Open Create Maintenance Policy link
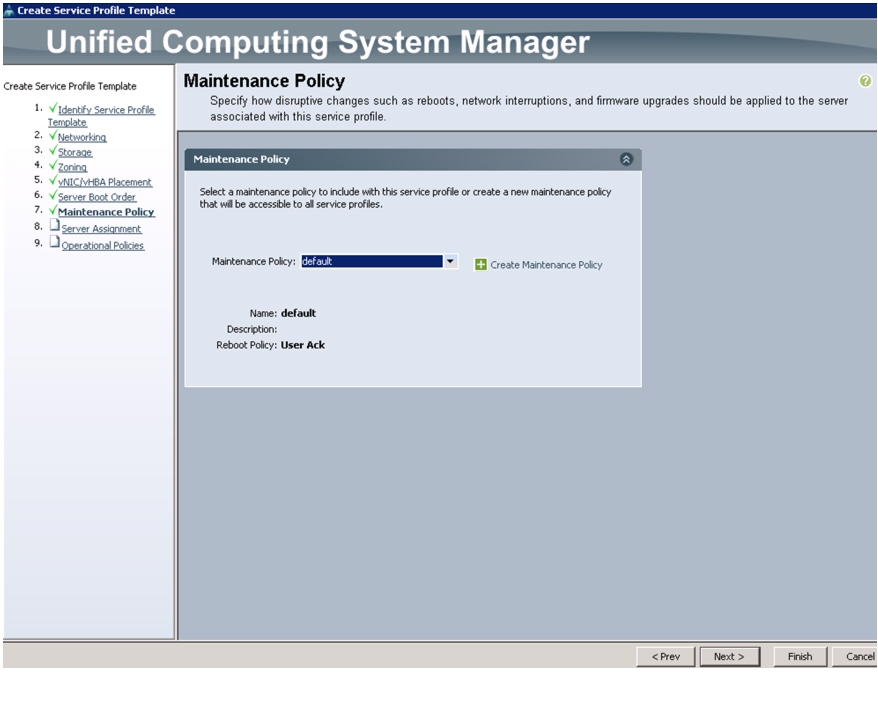 pyautogui.click(x=546, y=265)
